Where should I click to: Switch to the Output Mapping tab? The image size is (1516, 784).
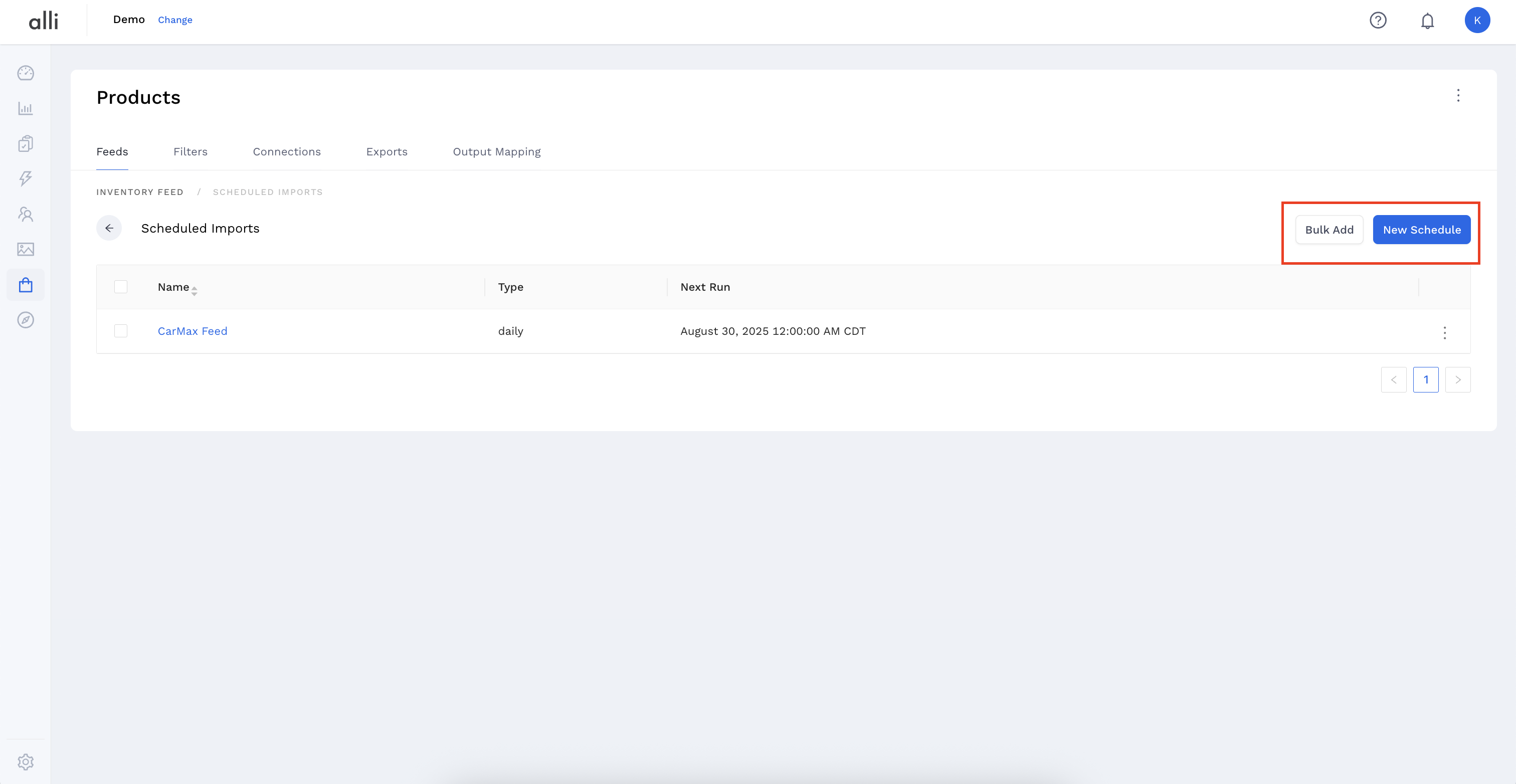[x=496, y=152]
